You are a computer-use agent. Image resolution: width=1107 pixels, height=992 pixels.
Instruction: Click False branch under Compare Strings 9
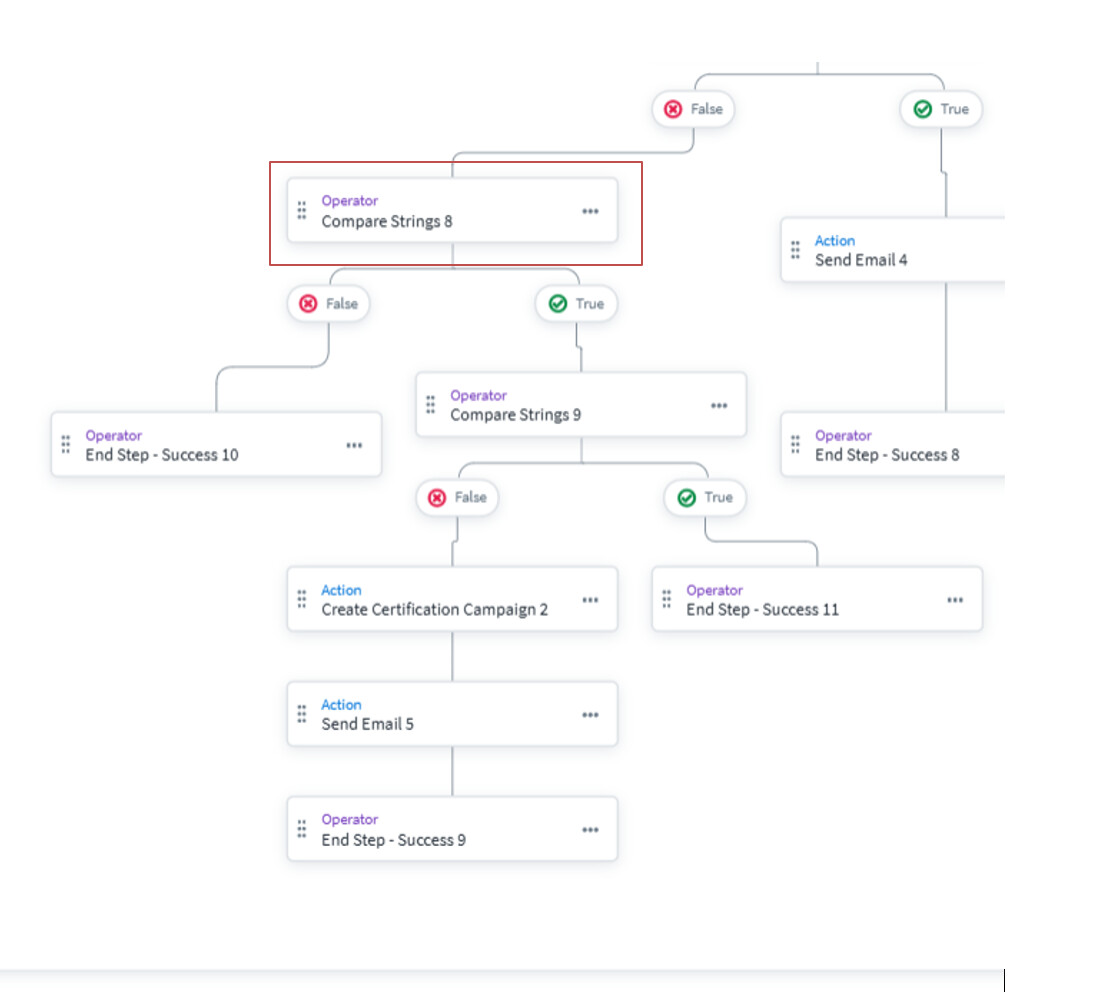click(x=457, y=498)
